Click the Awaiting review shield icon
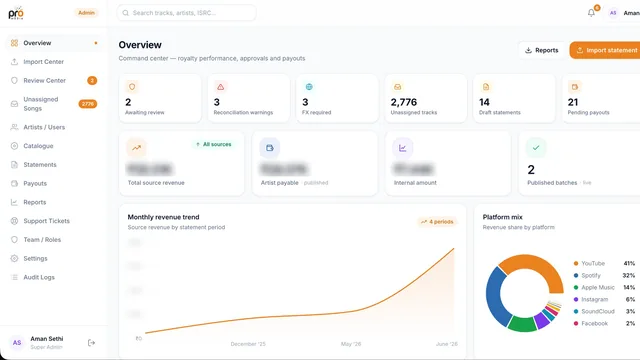Screen dimensions: 640x360 [x=132, y=87]
